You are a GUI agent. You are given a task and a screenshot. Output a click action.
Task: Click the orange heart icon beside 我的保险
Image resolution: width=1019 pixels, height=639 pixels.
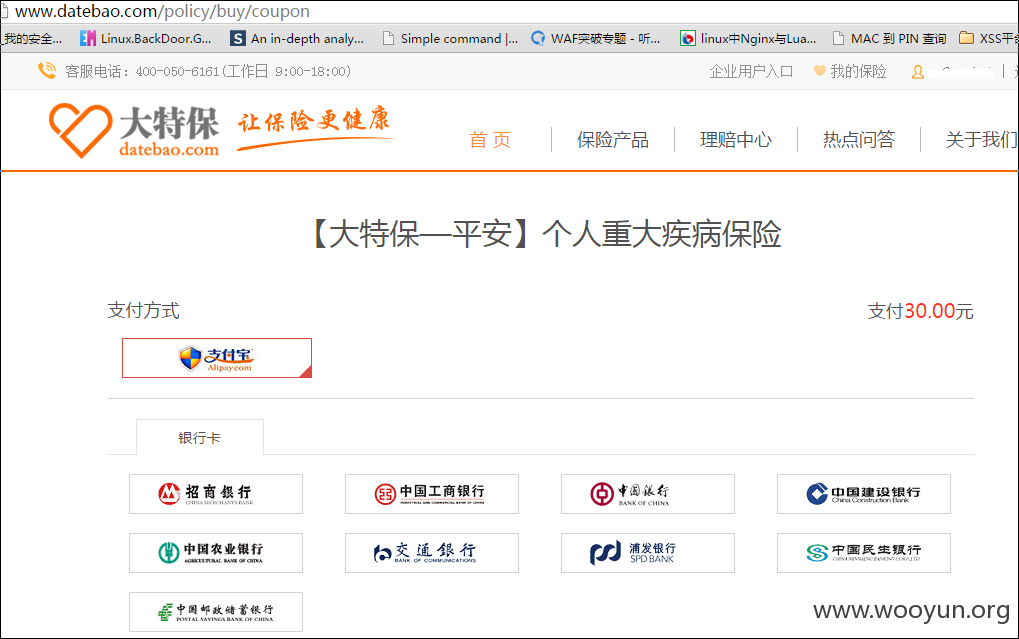(819, 70)
